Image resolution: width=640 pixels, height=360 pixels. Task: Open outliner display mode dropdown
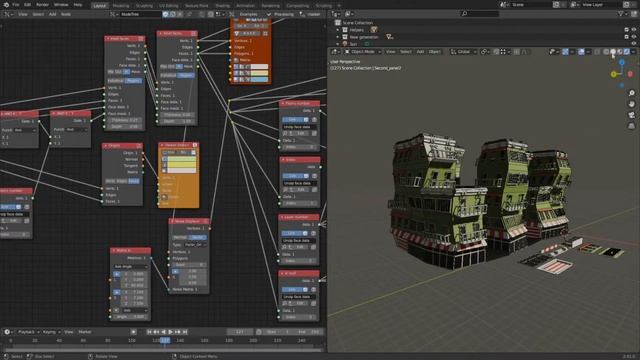pos(350,14)
